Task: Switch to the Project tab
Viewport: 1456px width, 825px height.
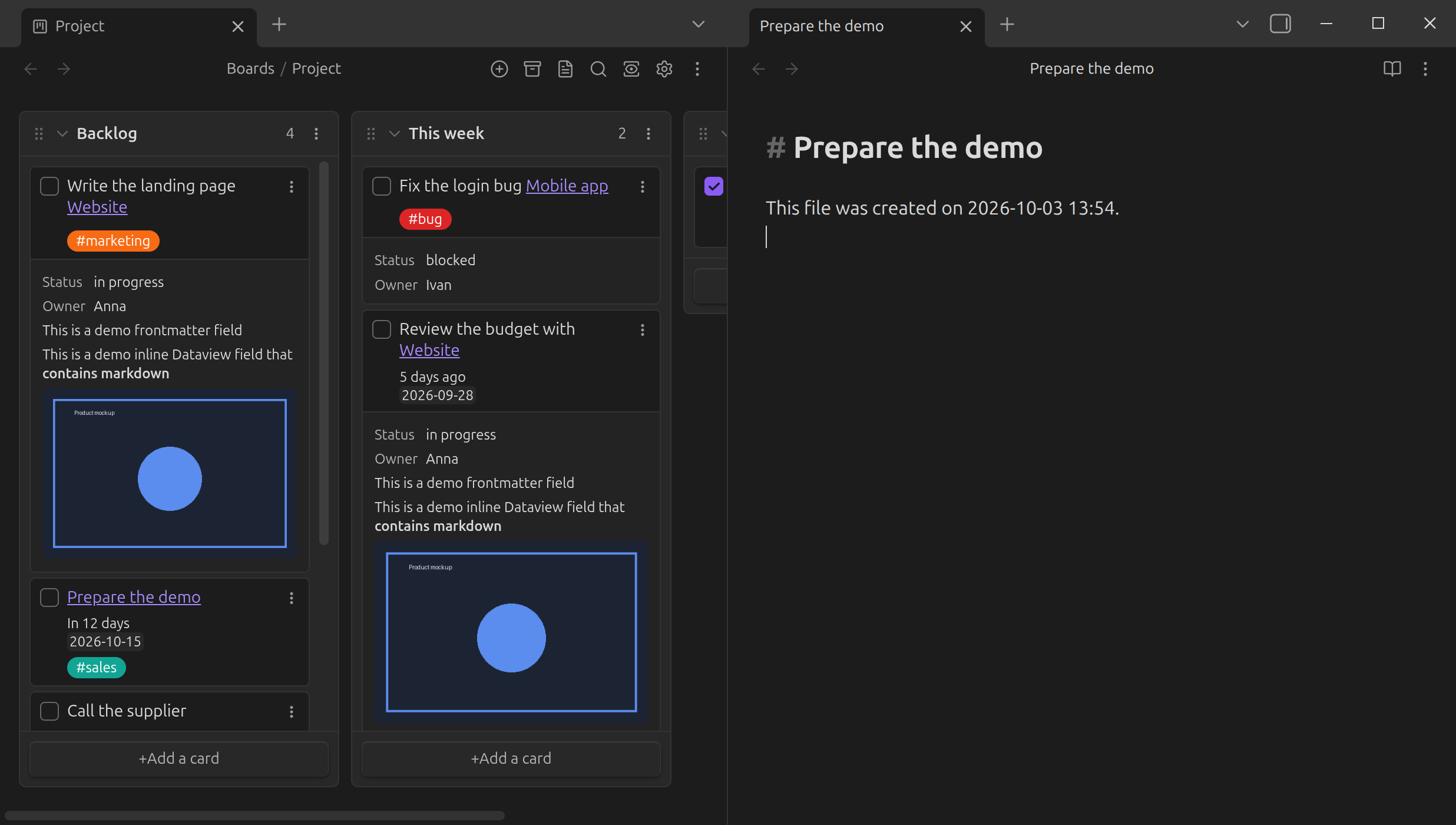Action: (139, 27)
